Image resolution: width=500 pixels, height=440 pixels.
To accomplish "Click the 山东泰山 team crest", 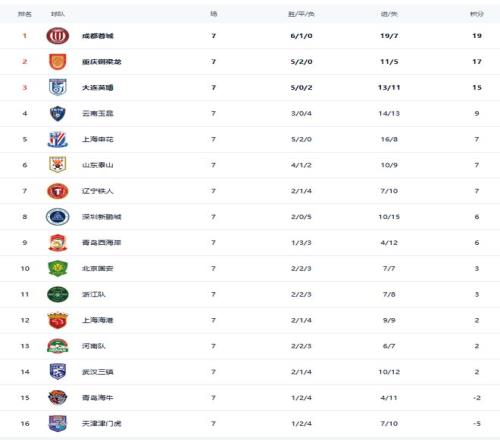I will 58,165.
